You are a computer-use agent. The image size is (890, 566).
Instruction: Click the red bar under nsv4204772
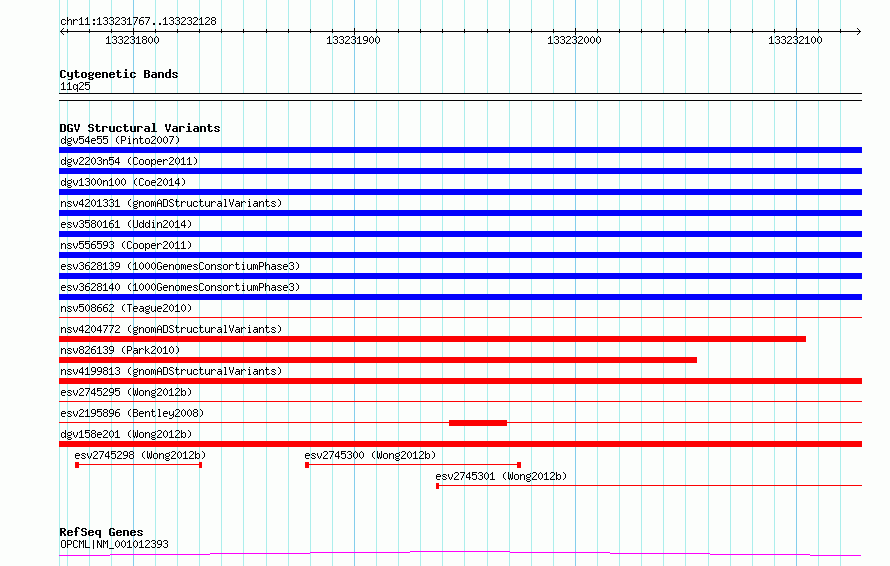click(x=433, y=339)
